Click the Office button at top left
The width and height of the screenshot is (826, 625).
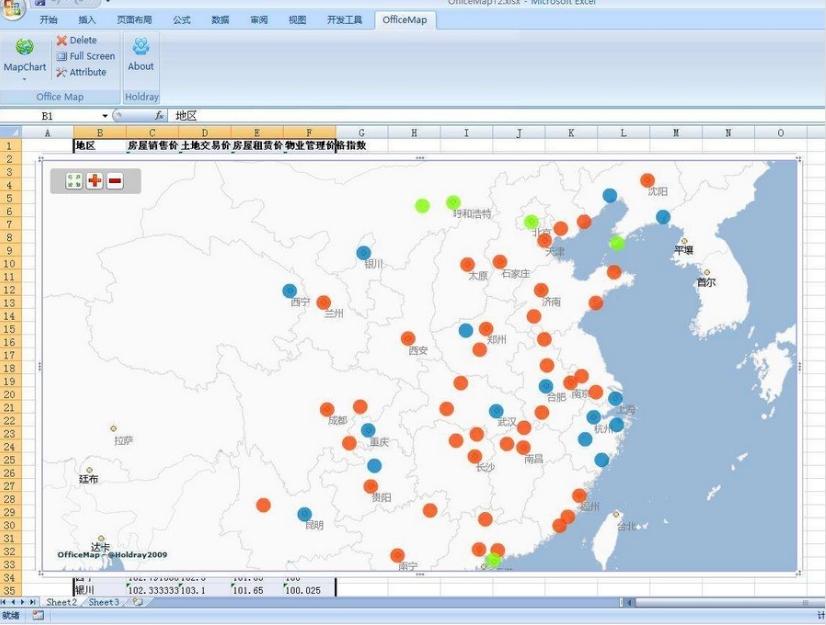[x=14, y=8]
